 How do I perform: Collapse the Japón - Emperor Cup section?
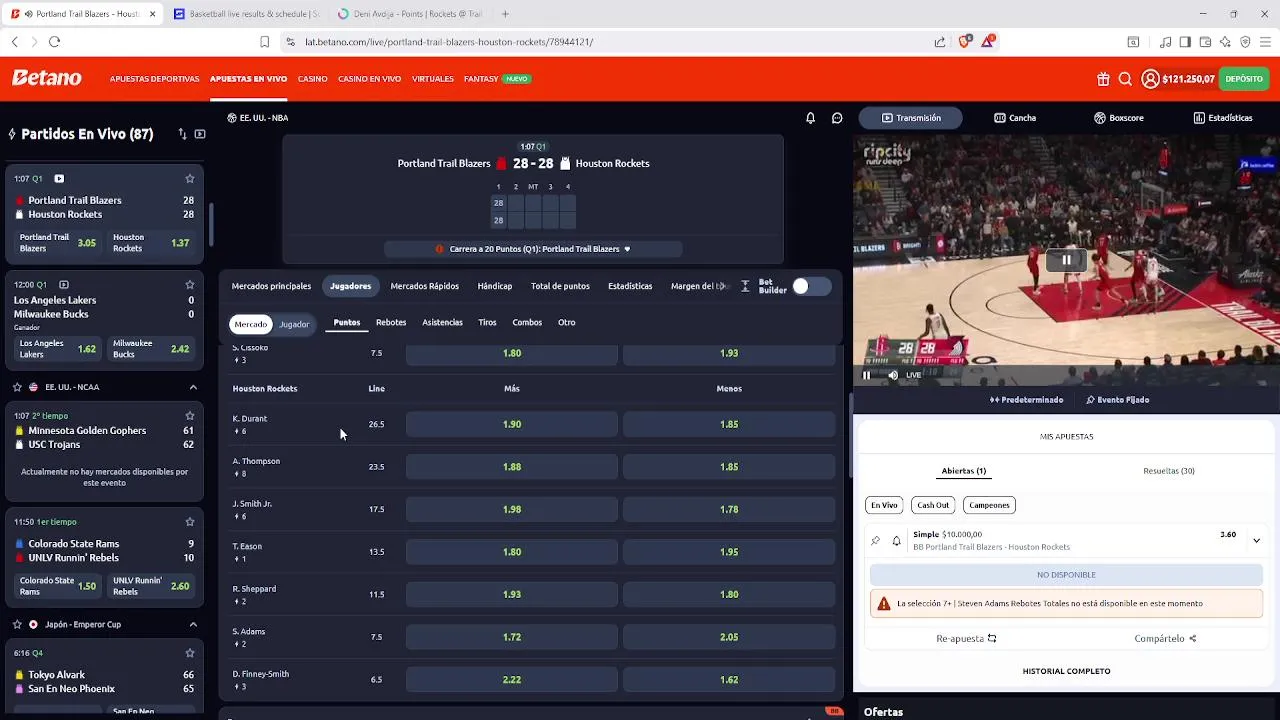(x=193, y=625)
